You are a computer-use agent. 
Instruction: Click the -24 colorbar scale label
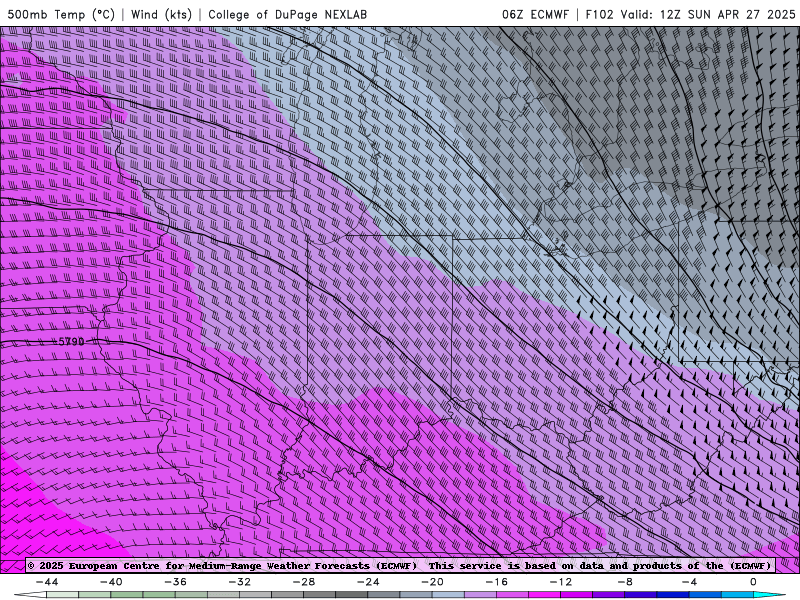[368, 582]
